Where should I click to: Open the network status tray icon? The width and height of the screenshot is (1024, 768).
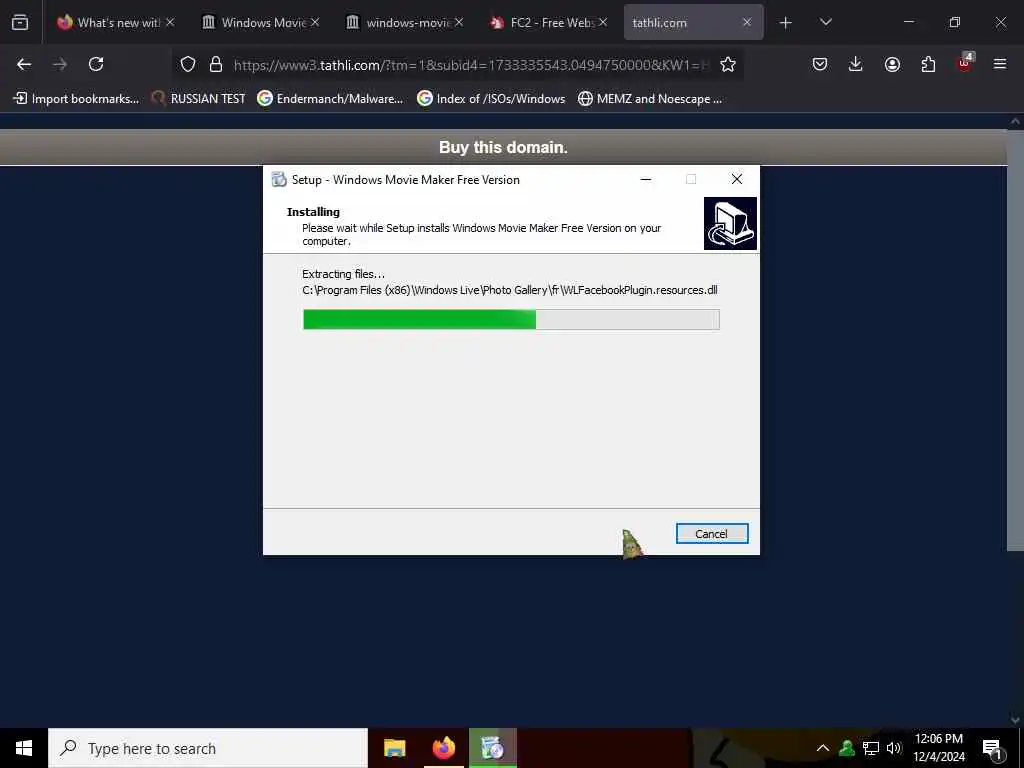pos(871,748)
